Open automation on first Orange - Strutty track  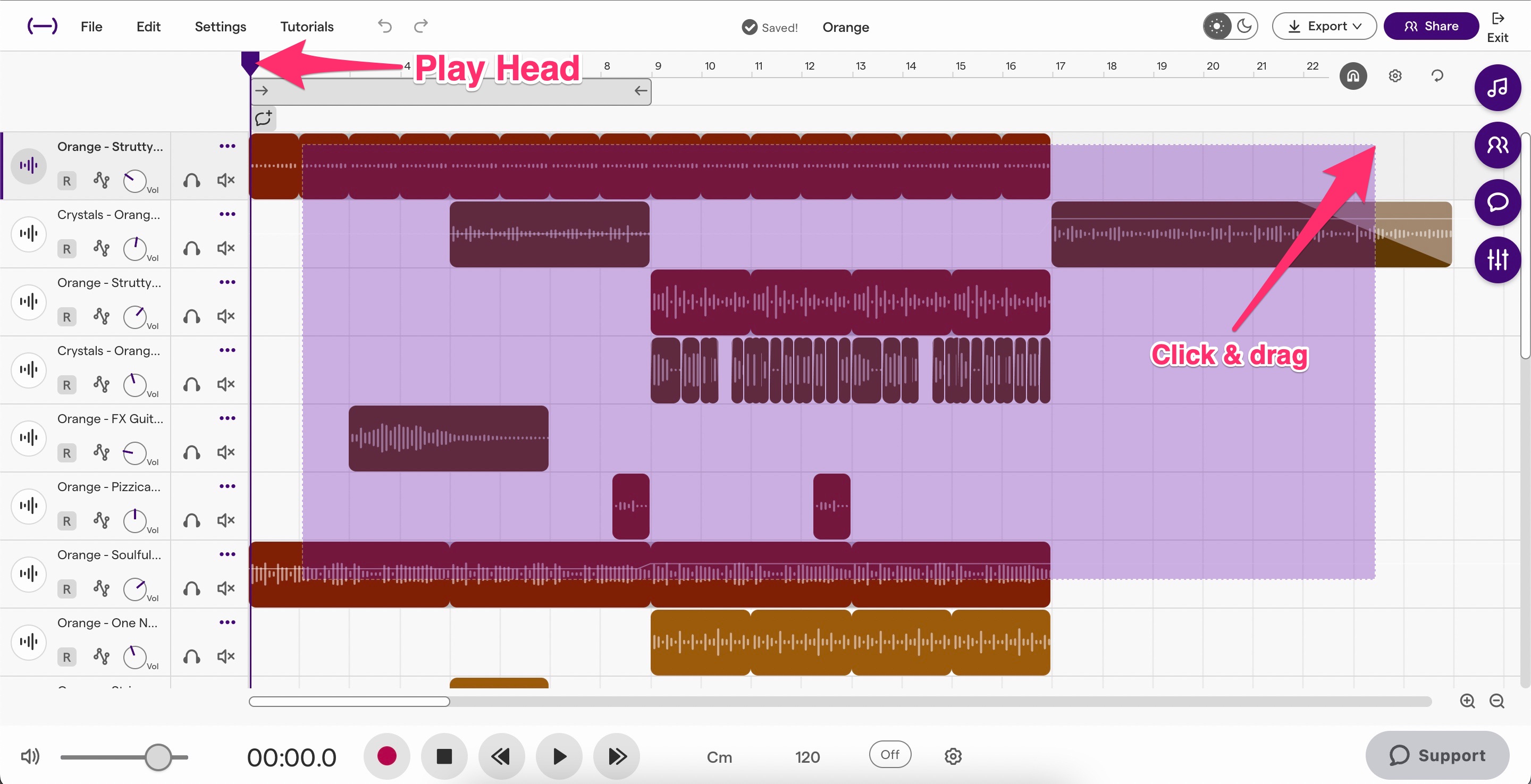click(x=102, y=180)
